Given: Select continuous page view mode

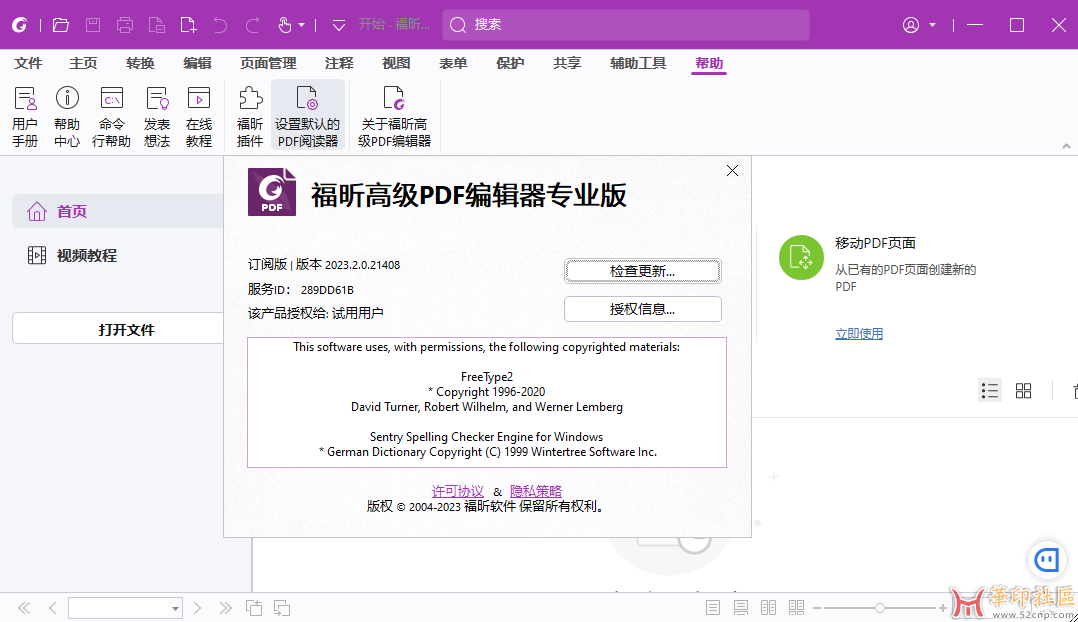Looking at the screenshot, I should point(740,608).
